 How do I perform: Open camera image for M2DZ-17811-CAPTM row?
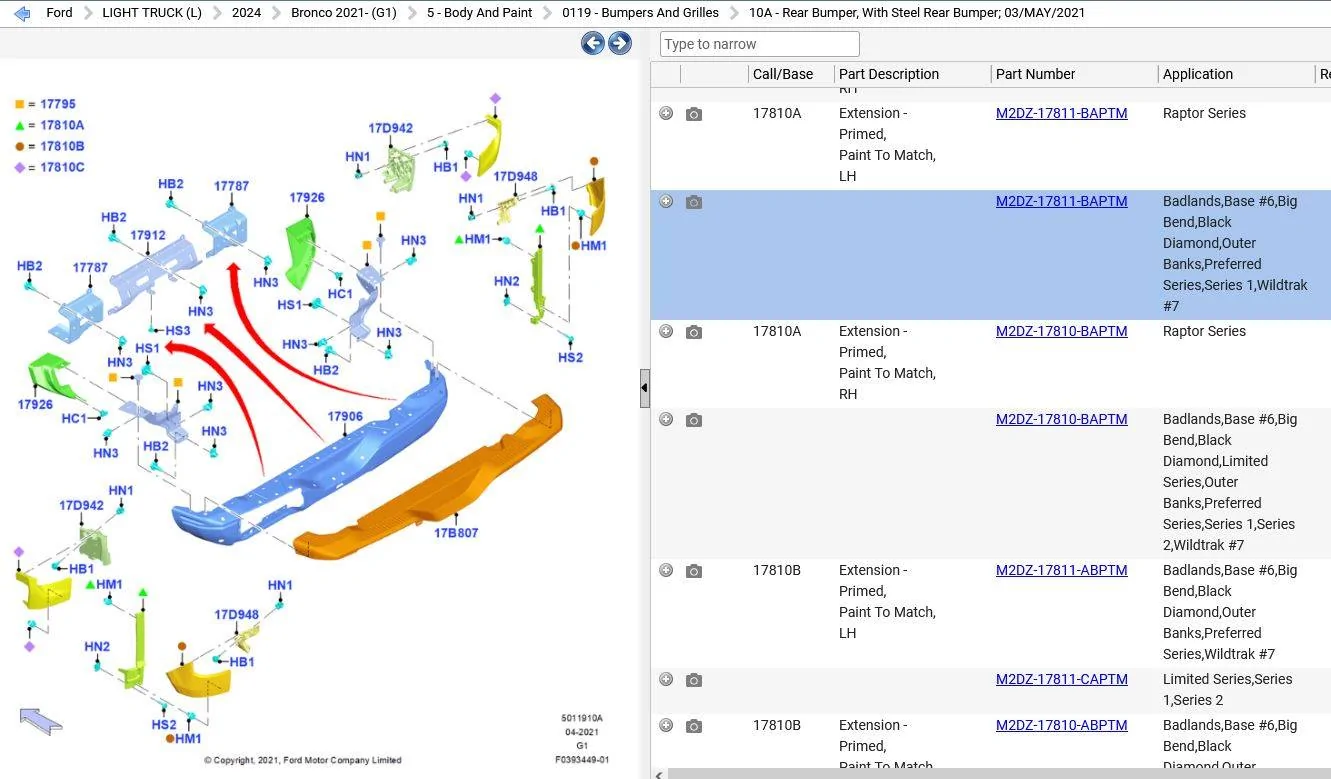pos(694,680)
